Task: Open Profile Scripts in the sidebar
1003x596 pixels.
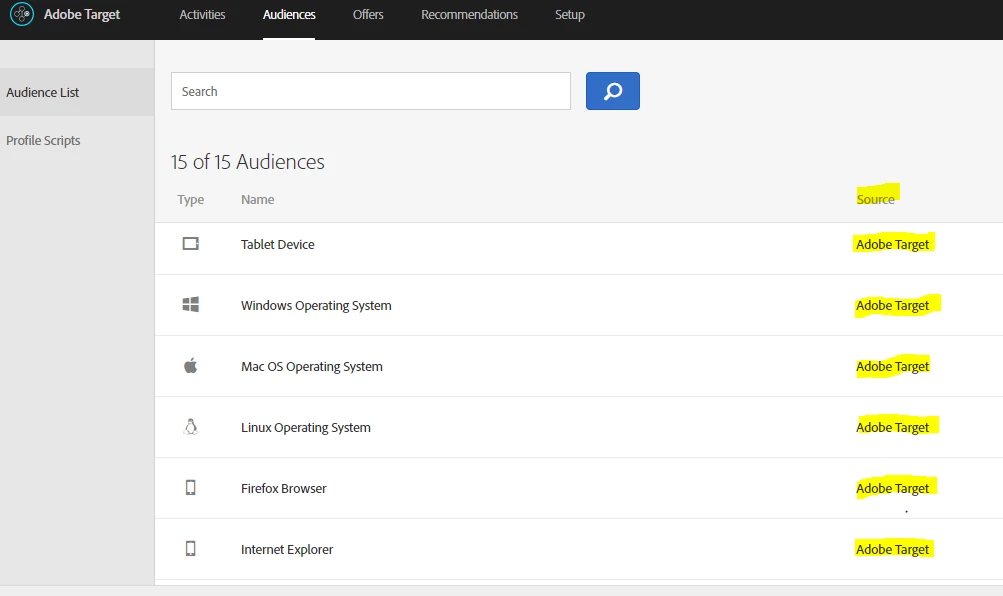Action: point(43,140)
